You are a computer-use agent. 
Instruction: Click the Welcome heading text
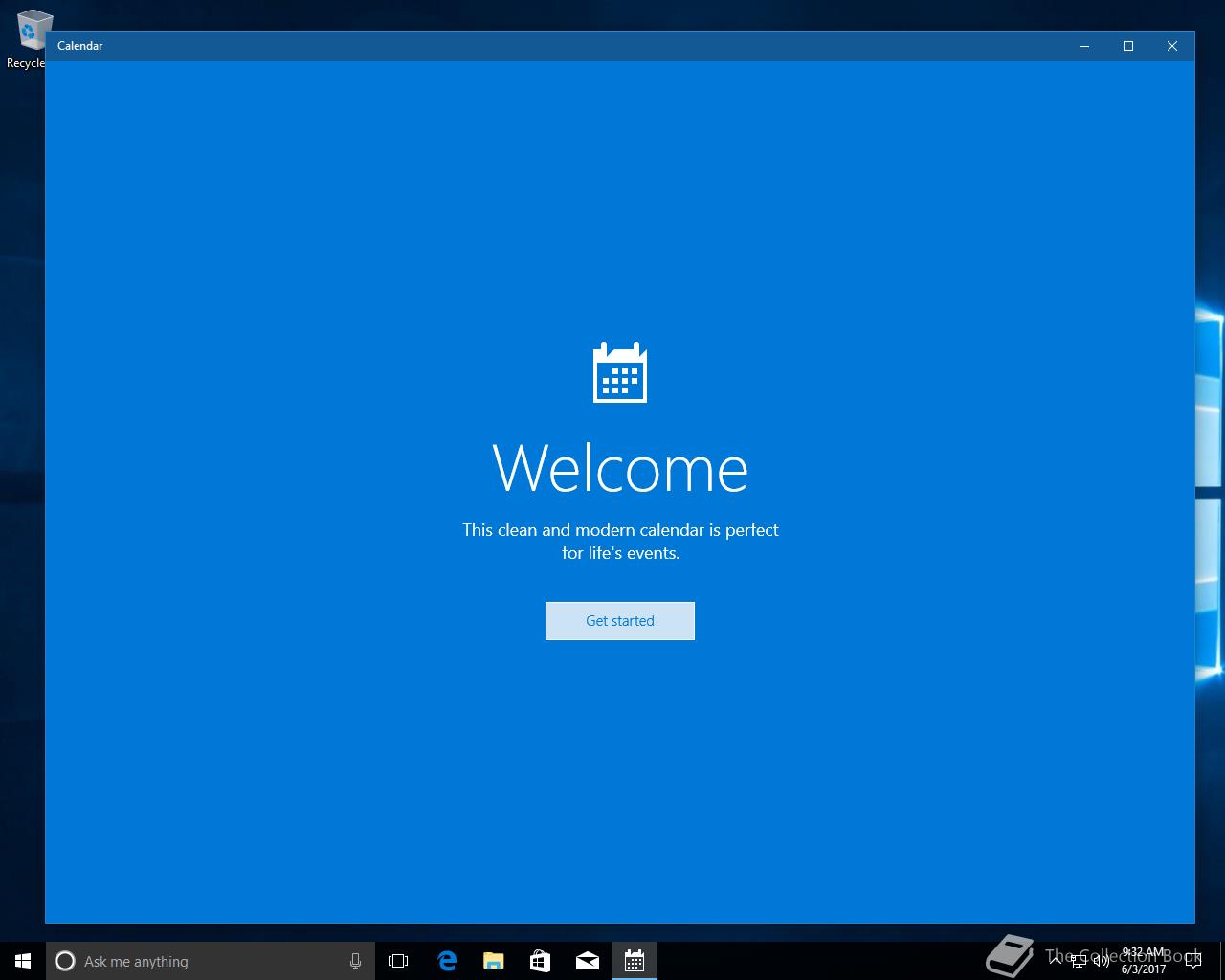pos(620,468)
